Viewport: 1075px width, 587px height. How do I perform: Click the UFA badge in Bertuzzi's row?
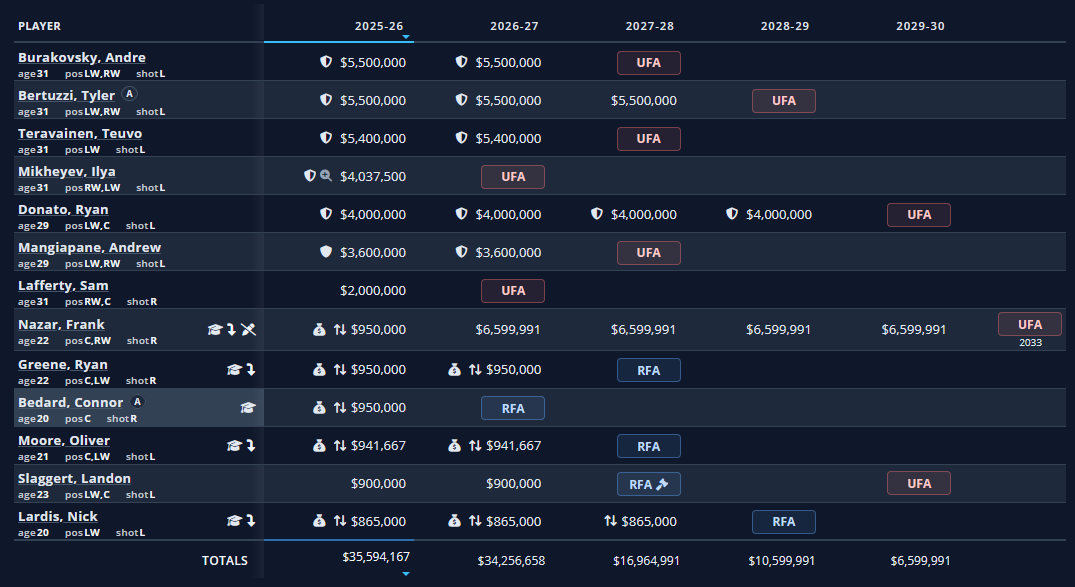point(784,101)
